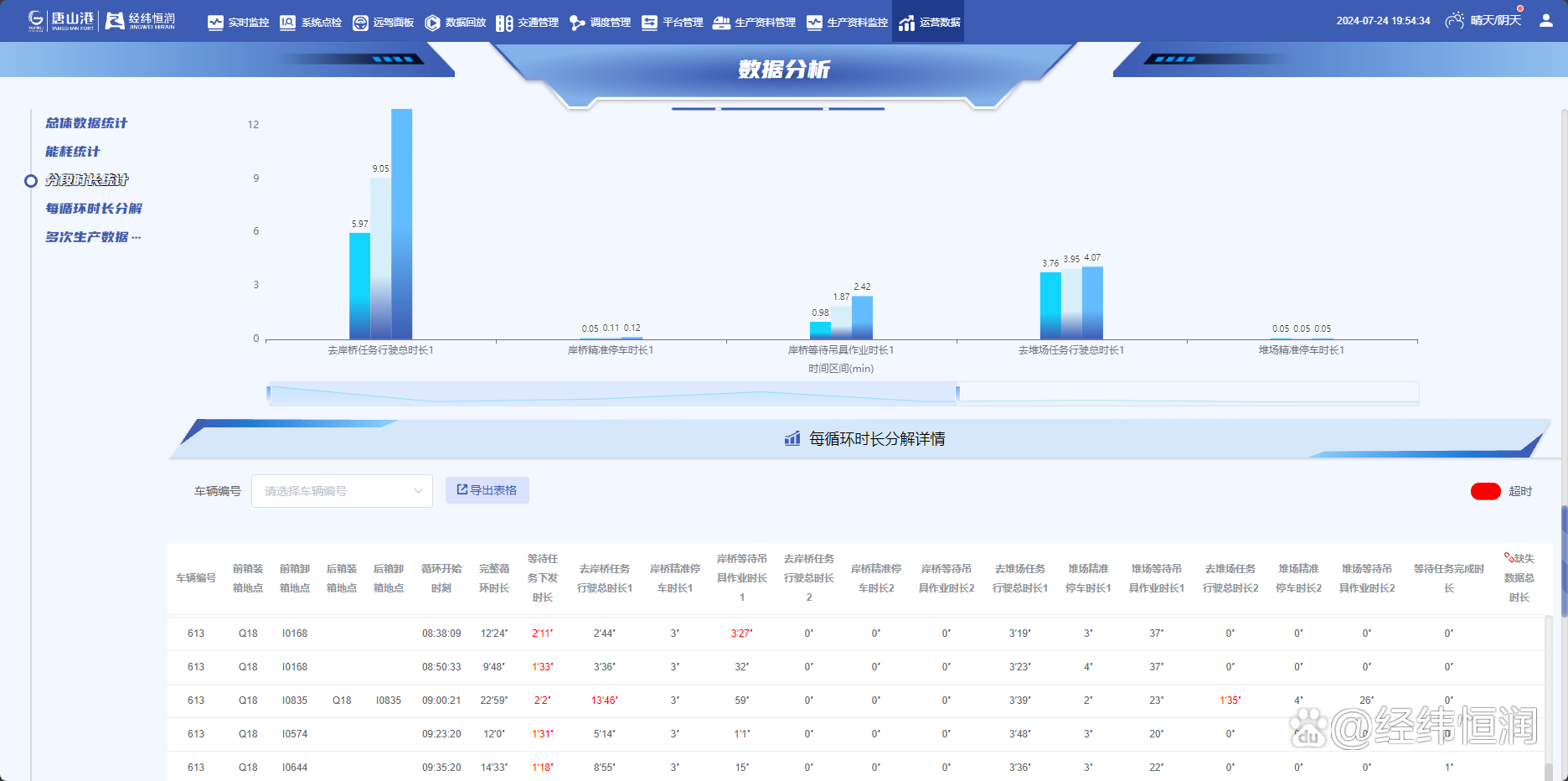
Task: Grab the chart zoom slider's left handle
Action: [268, 393]
